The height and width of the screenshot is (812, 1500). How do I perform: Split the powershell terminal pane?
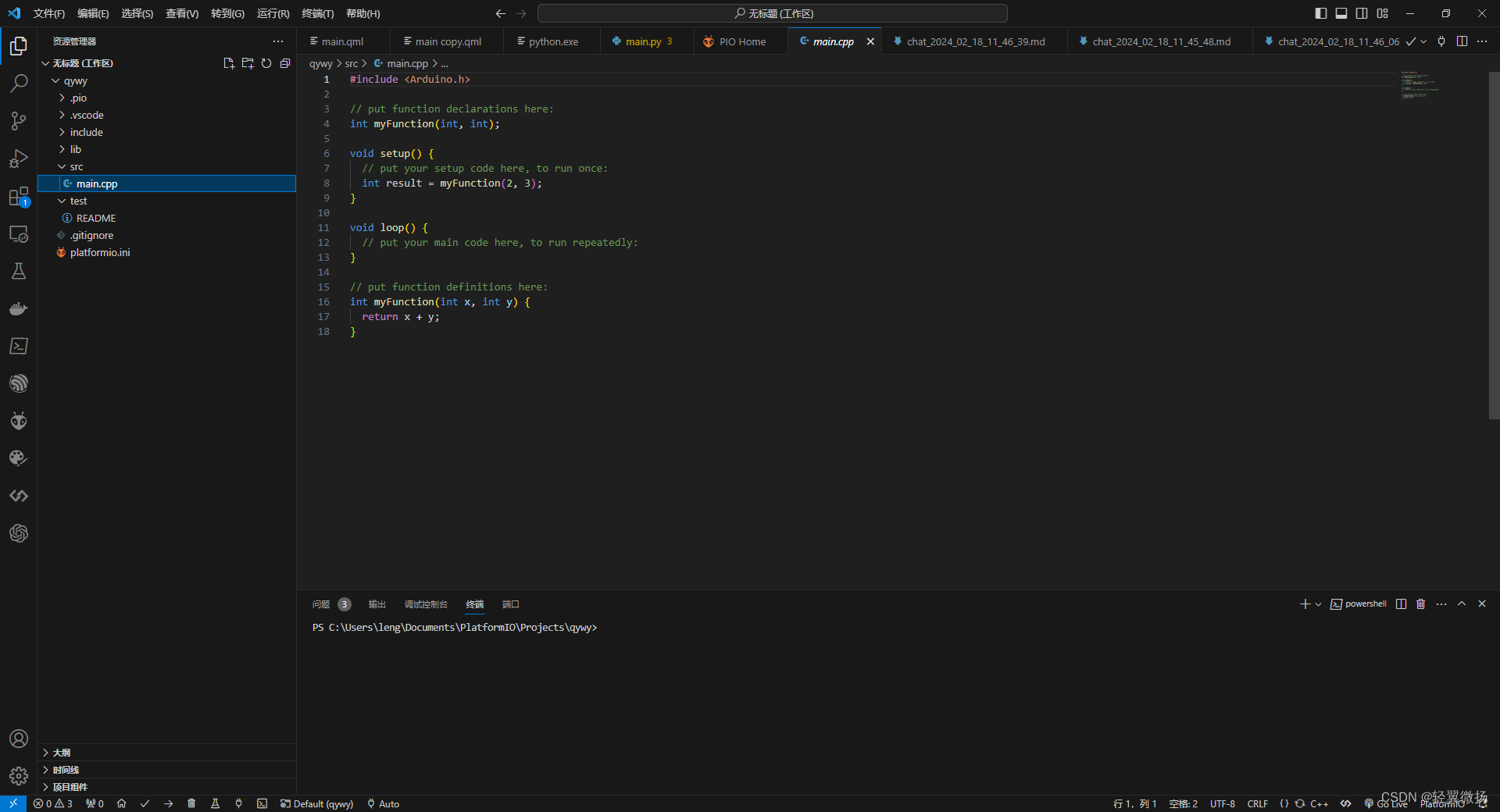click(1401, 604)
